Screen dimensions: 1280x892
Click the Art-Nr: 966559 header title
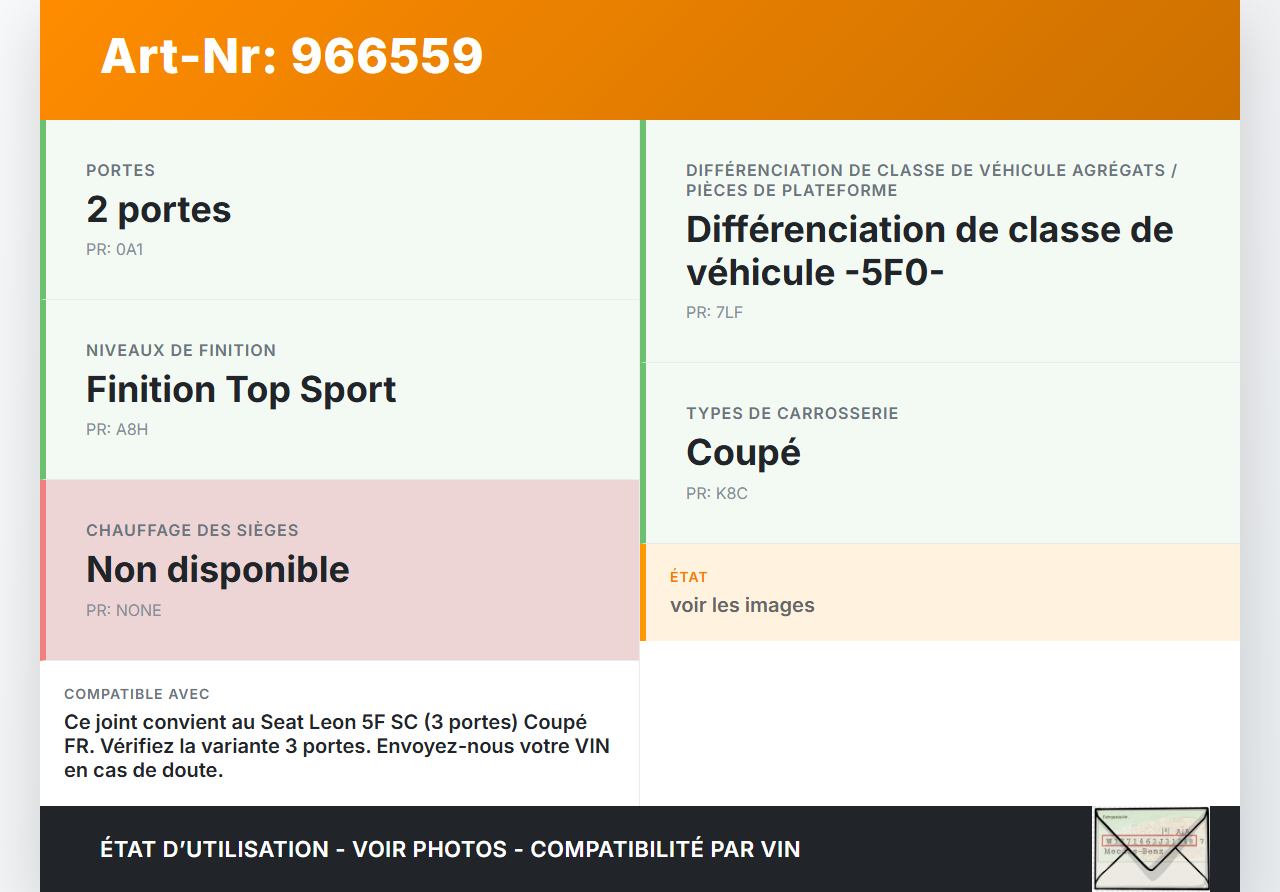pos(291,56)
